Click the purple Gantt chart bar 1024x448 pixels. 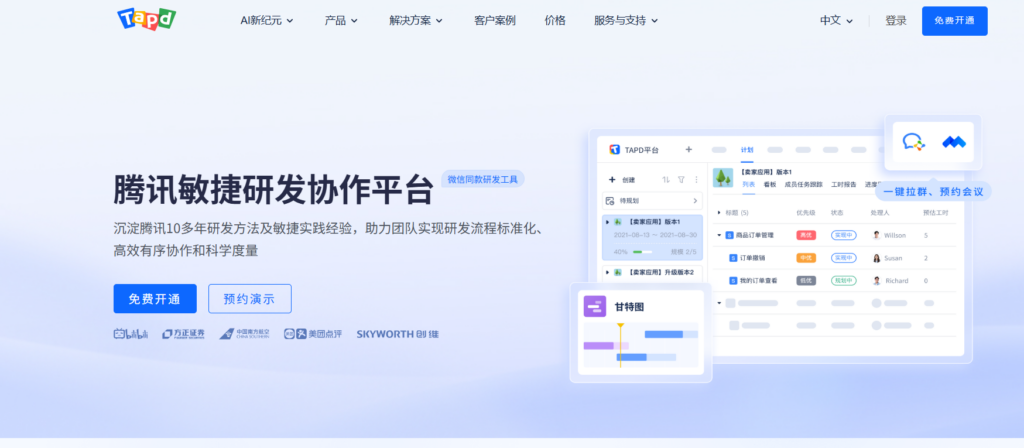606,345
